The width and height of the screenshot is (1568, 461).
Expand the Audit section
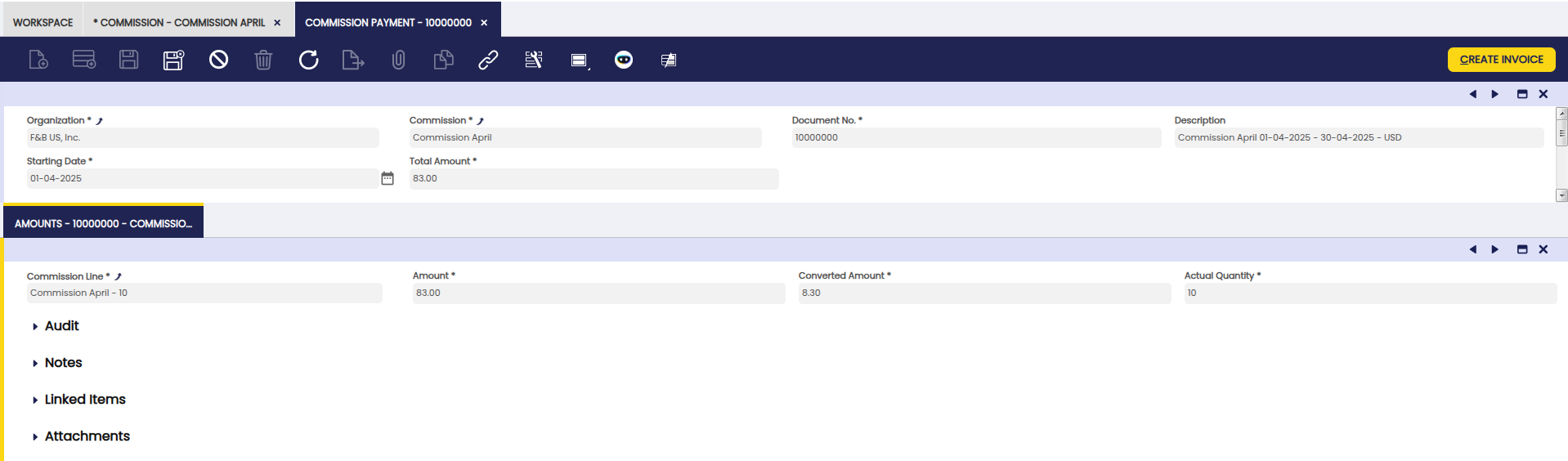(x=61, y=326)
